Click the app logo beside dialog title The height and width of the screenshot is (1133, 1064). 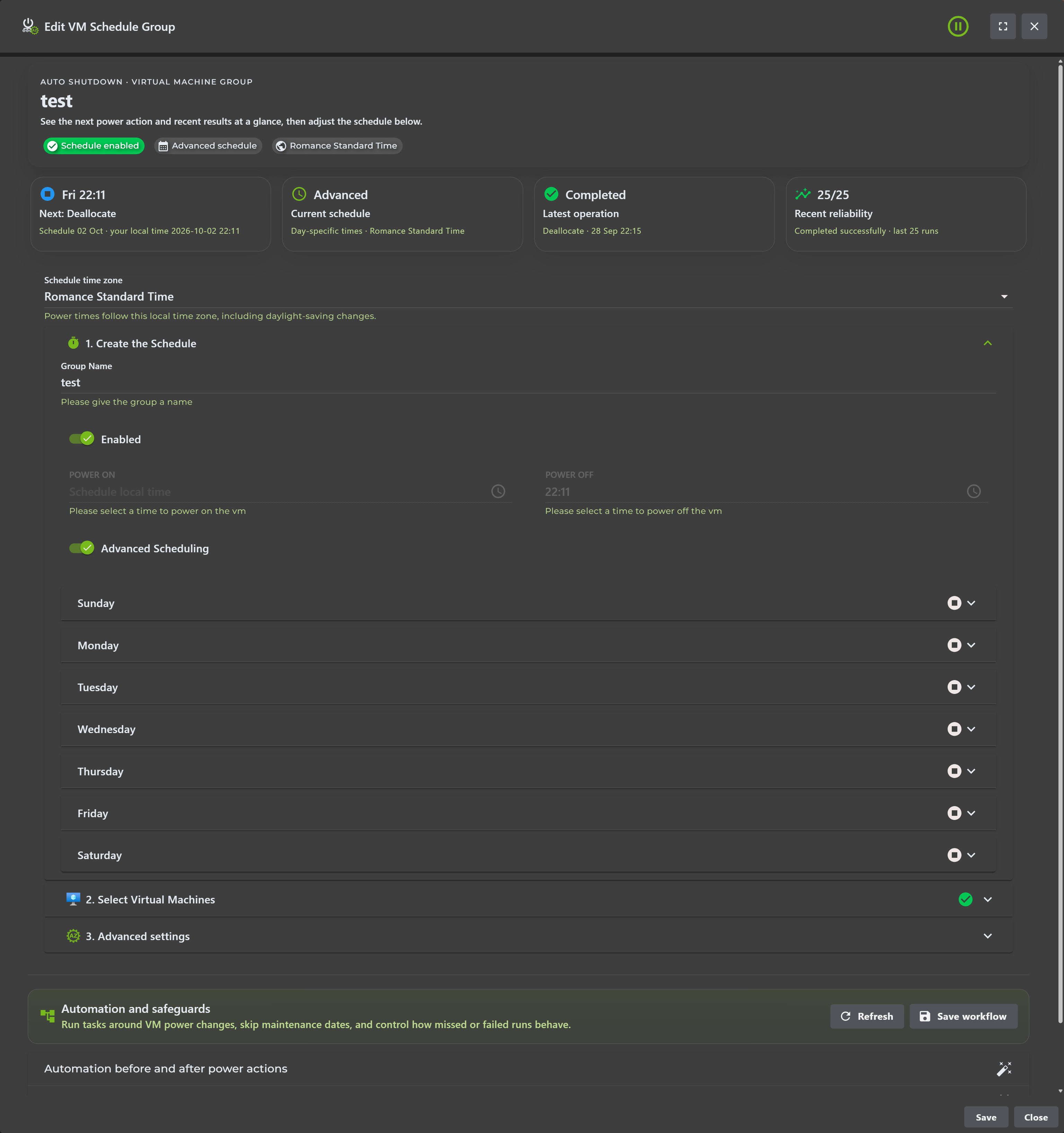30,26
